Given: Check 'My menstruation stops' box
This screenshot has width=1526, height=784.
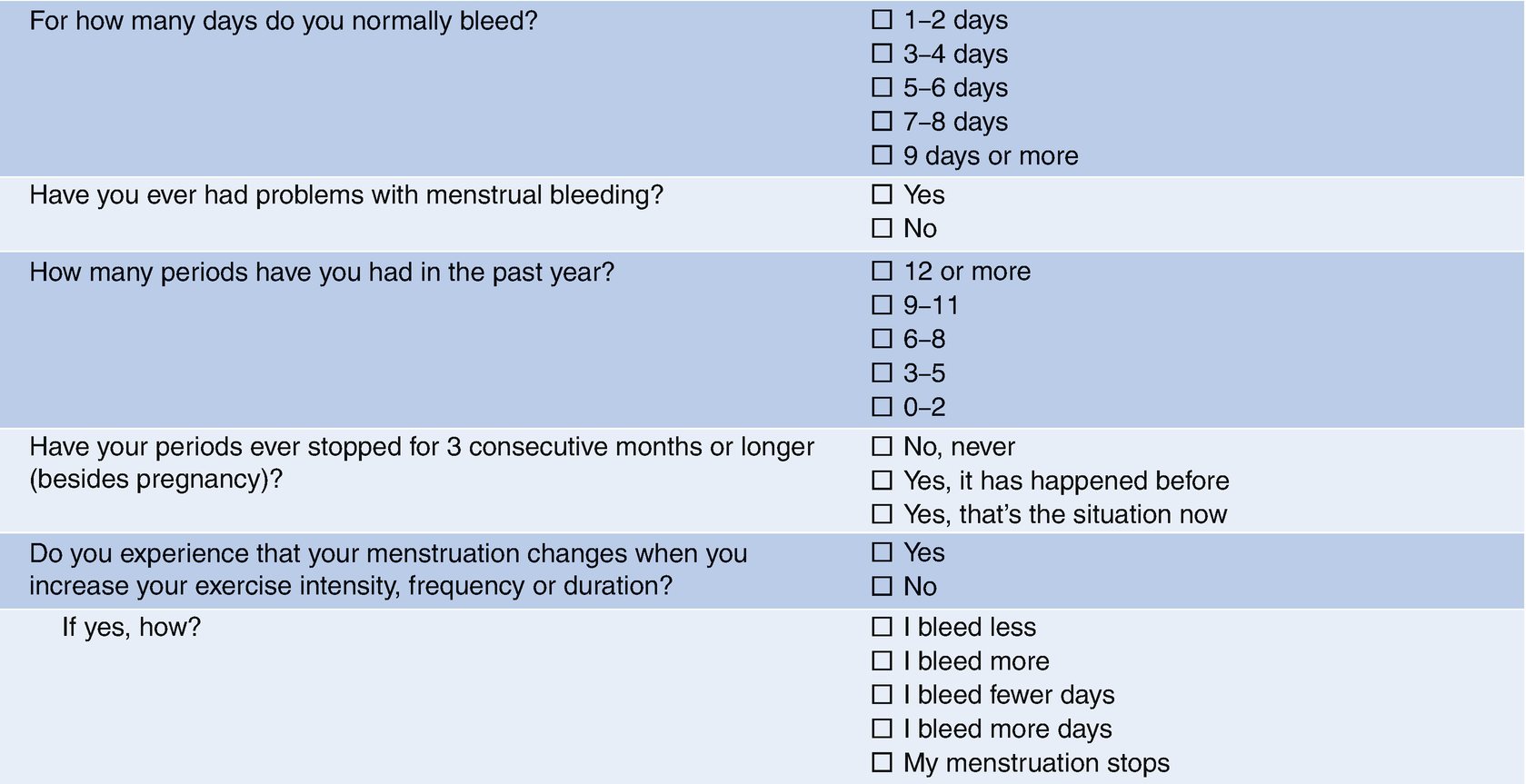Looking at the screenshot, I should [882, 762].
